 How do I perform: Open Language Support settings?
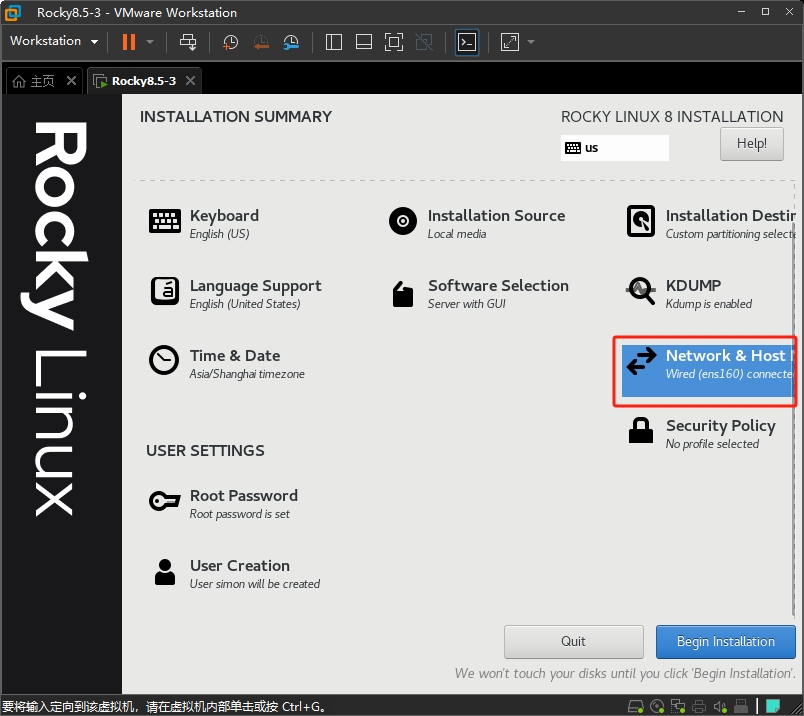click(x=236, y=294)
